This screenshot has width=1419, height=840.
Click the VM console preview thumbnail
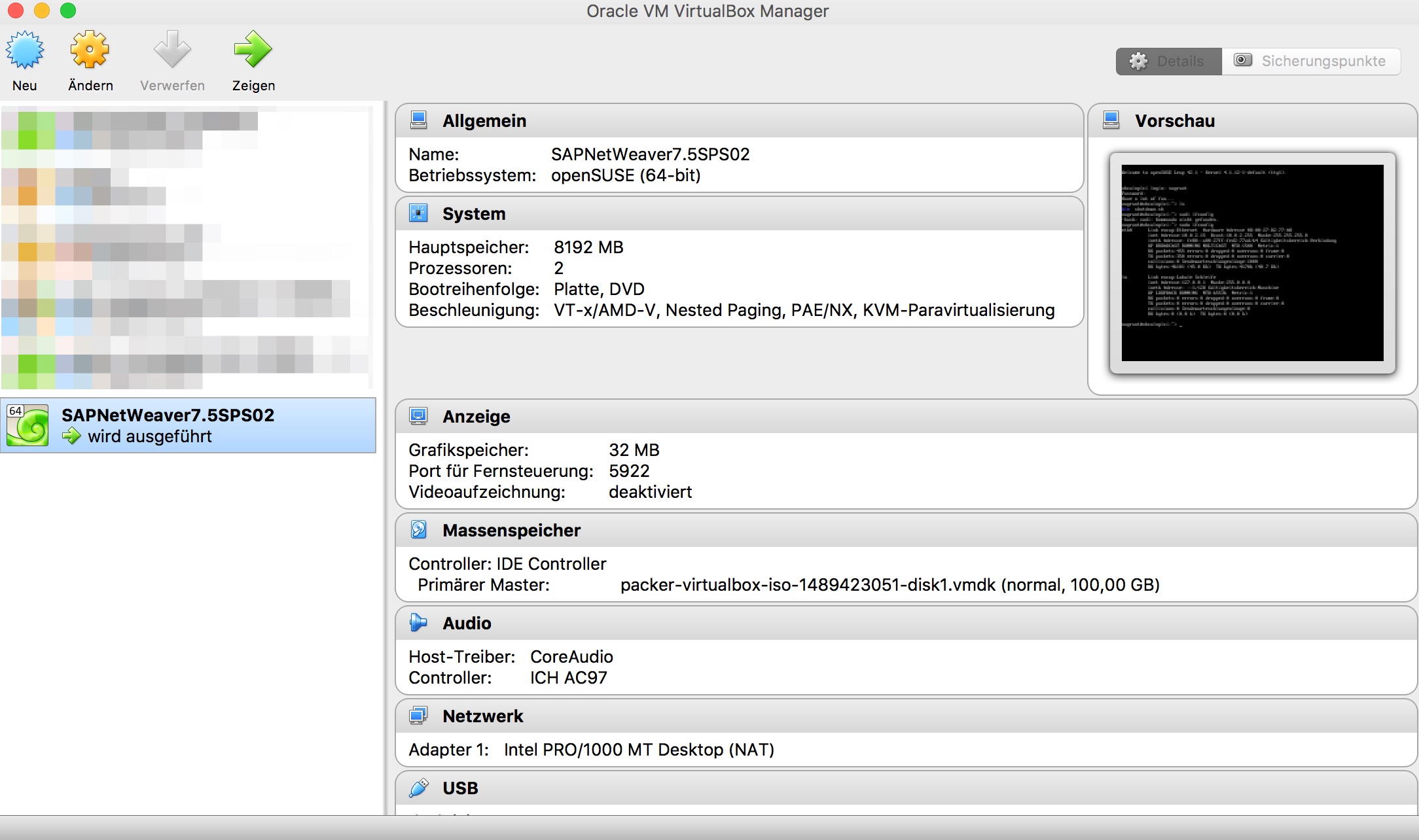click(1253, 263)
